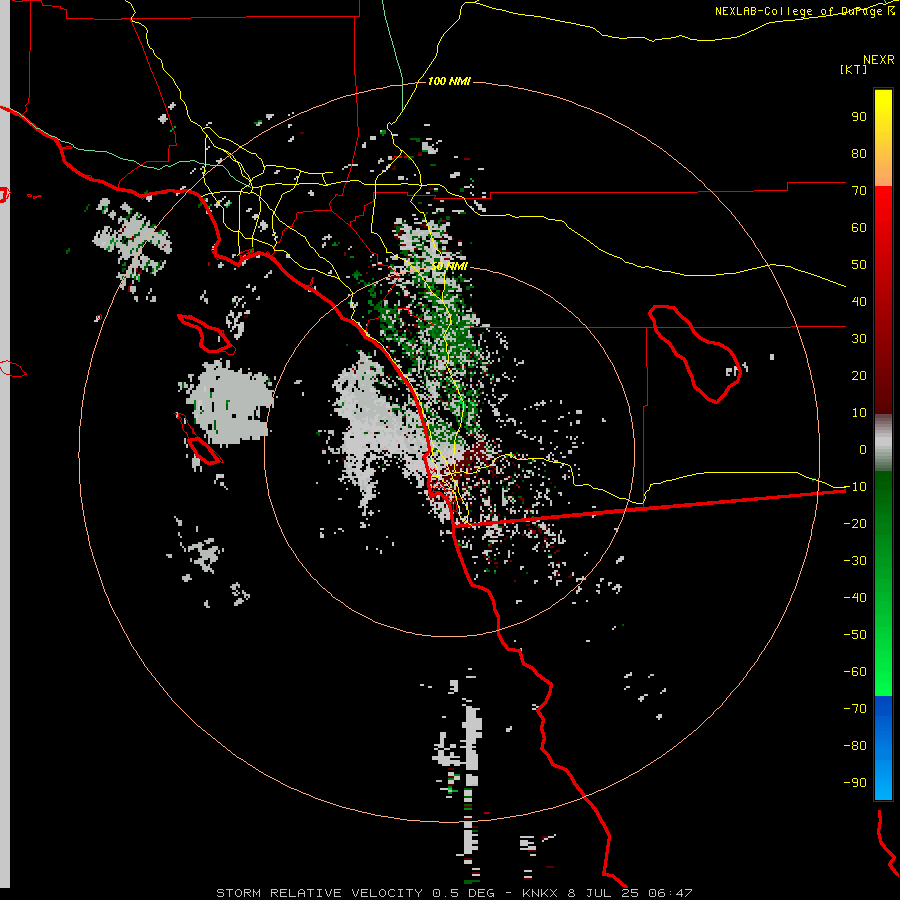Click the -70 value on velocity scale
The width and height of the screenshot is (900, 900).
coord(855,708)
